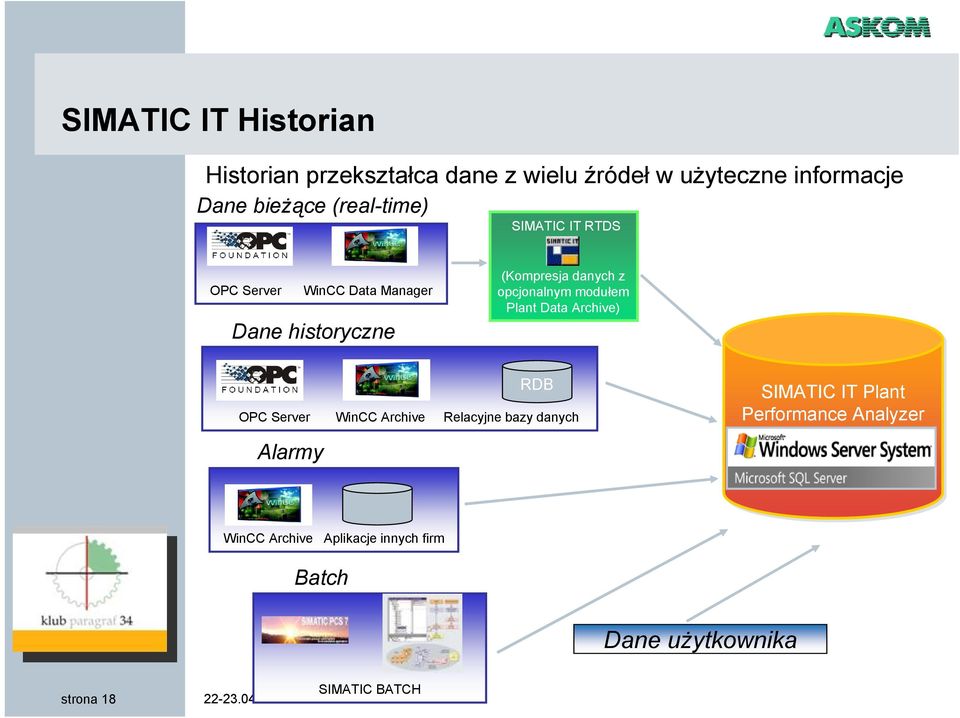Click 'Aplikacje innych firm' label

pos(384,538)
